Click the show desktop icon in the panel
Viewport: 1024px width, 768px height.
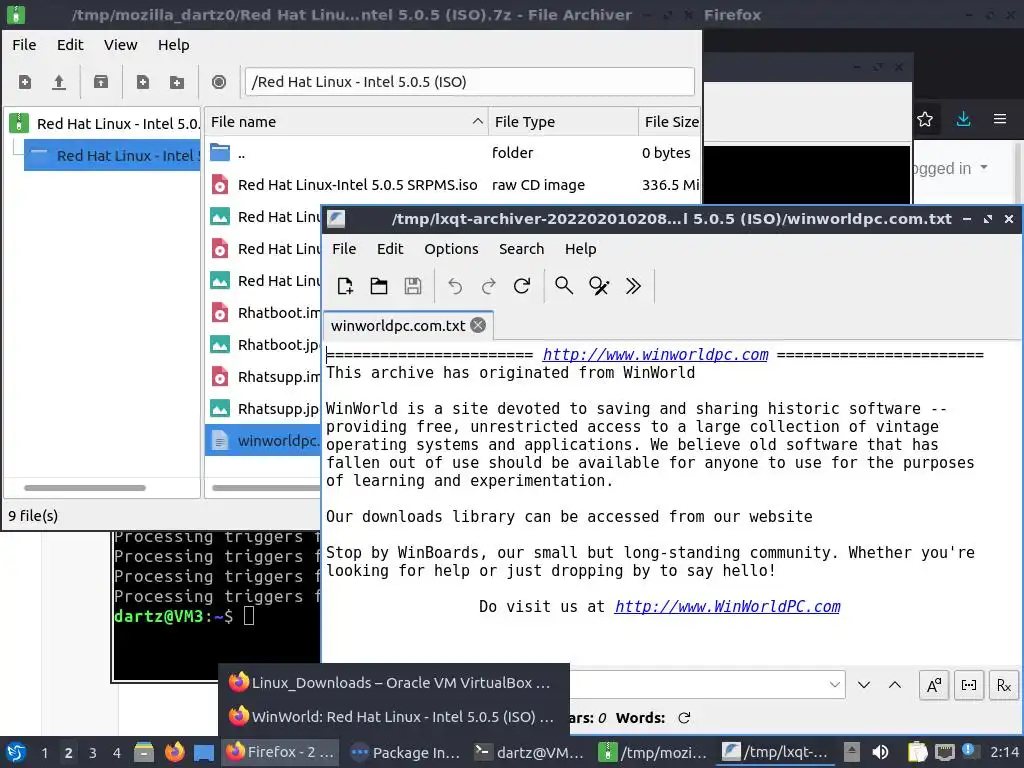click(x=204, y=753)
